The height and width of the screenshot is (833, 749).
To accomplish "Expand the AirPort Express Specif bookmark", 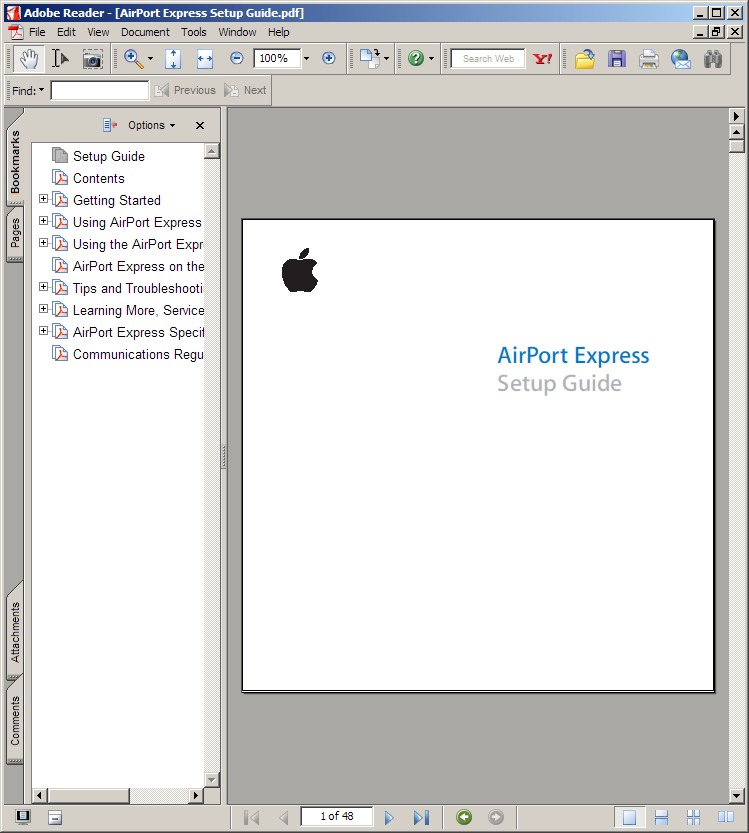I will [x=44, y=330].
